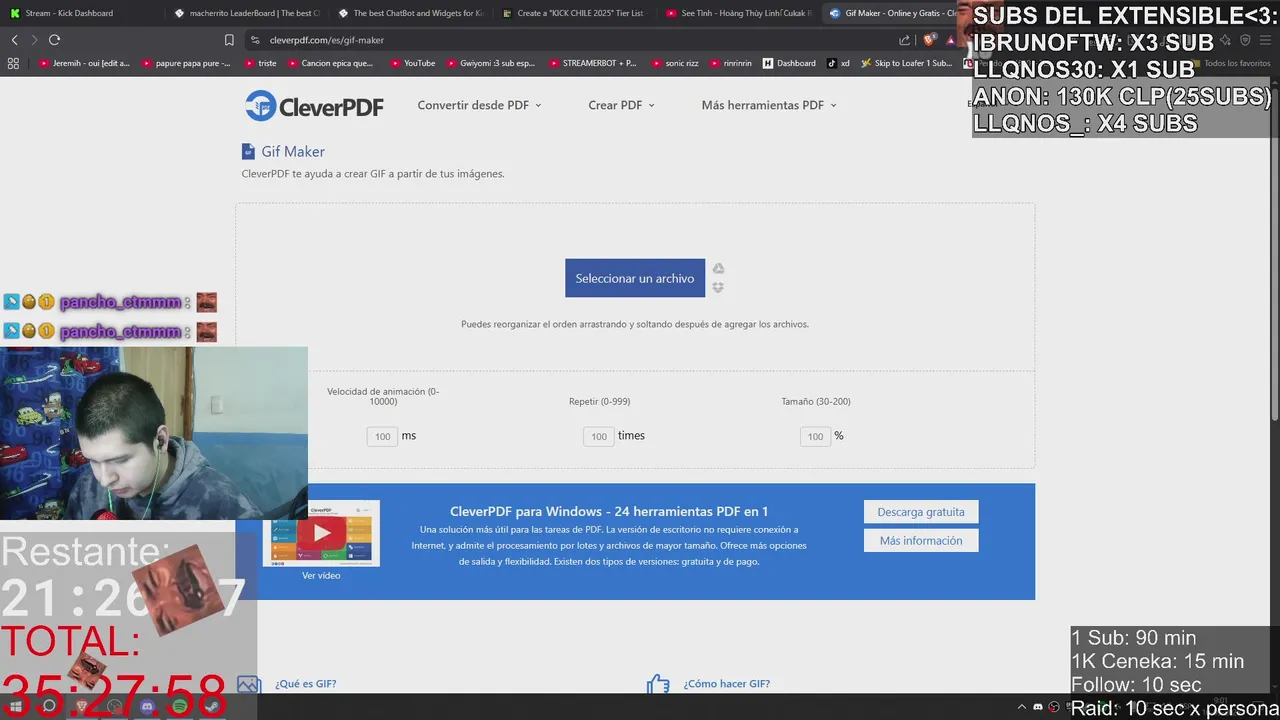1280x720 pixels.
Task: Click the Brave shield icon
Action: 930,40
